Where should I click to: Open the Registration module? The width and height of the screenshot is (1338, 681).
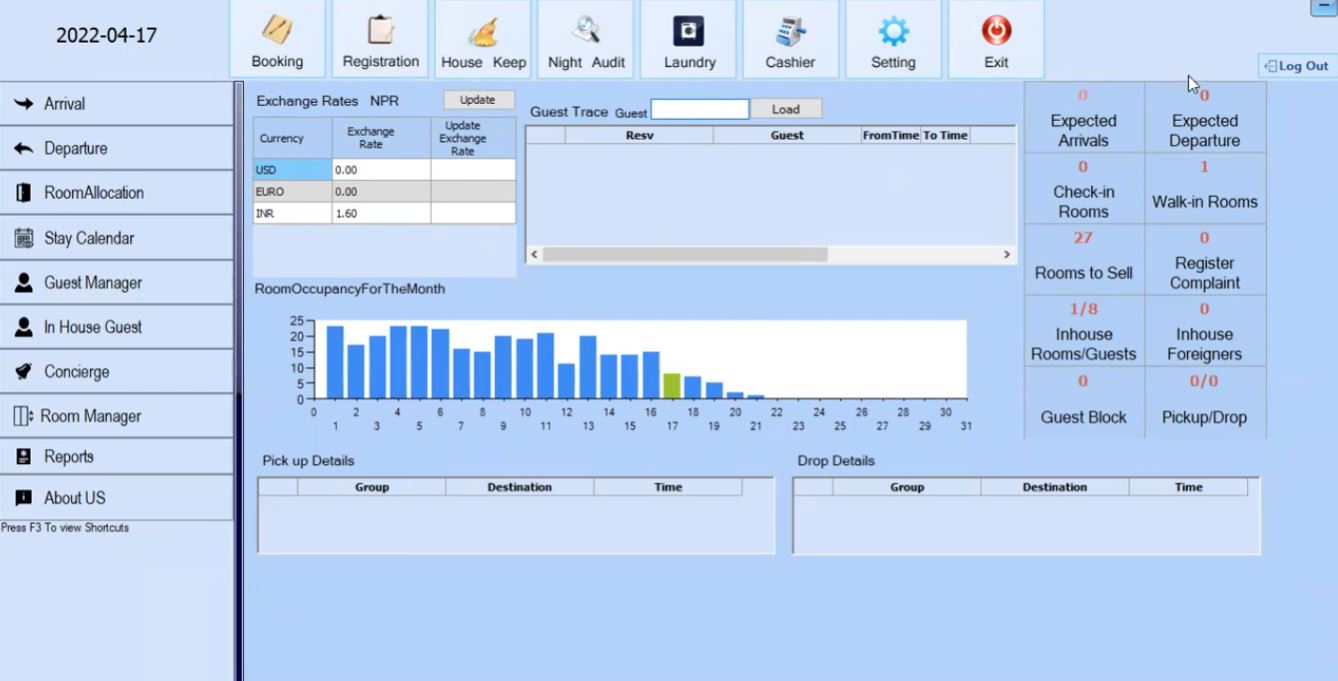380,38
